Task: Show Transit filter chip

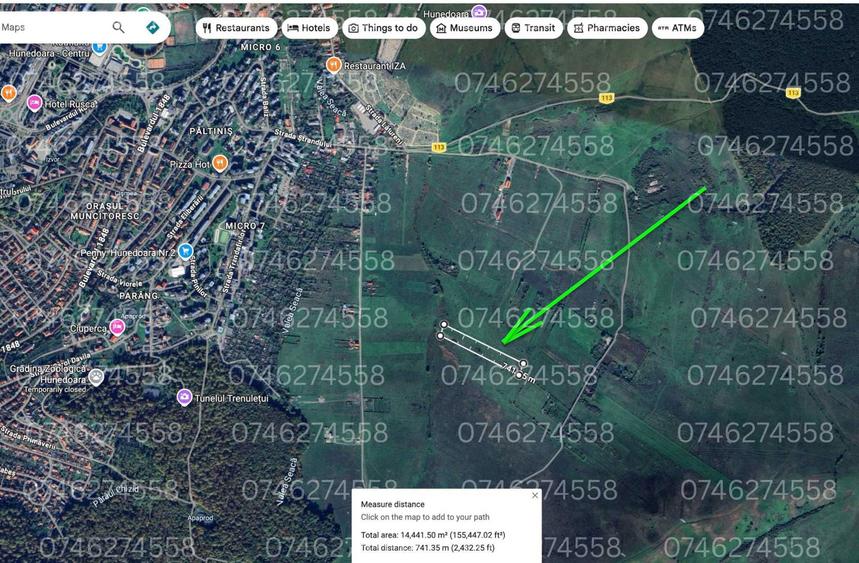Action: pos(533,28)
